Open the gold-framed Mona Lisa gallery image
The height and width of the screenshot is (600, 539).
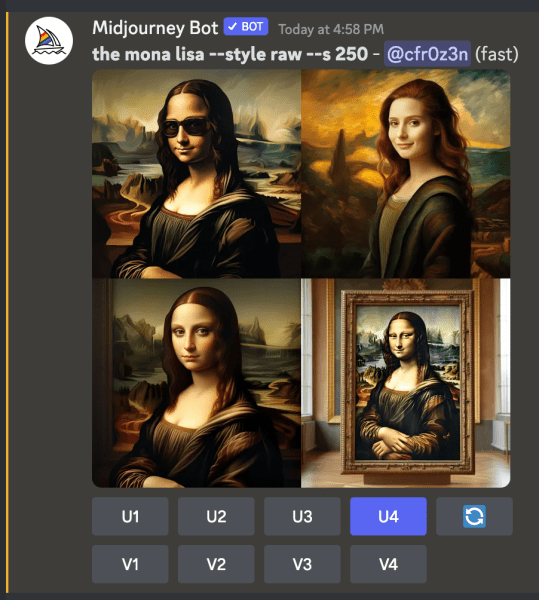tap(406, 383)
